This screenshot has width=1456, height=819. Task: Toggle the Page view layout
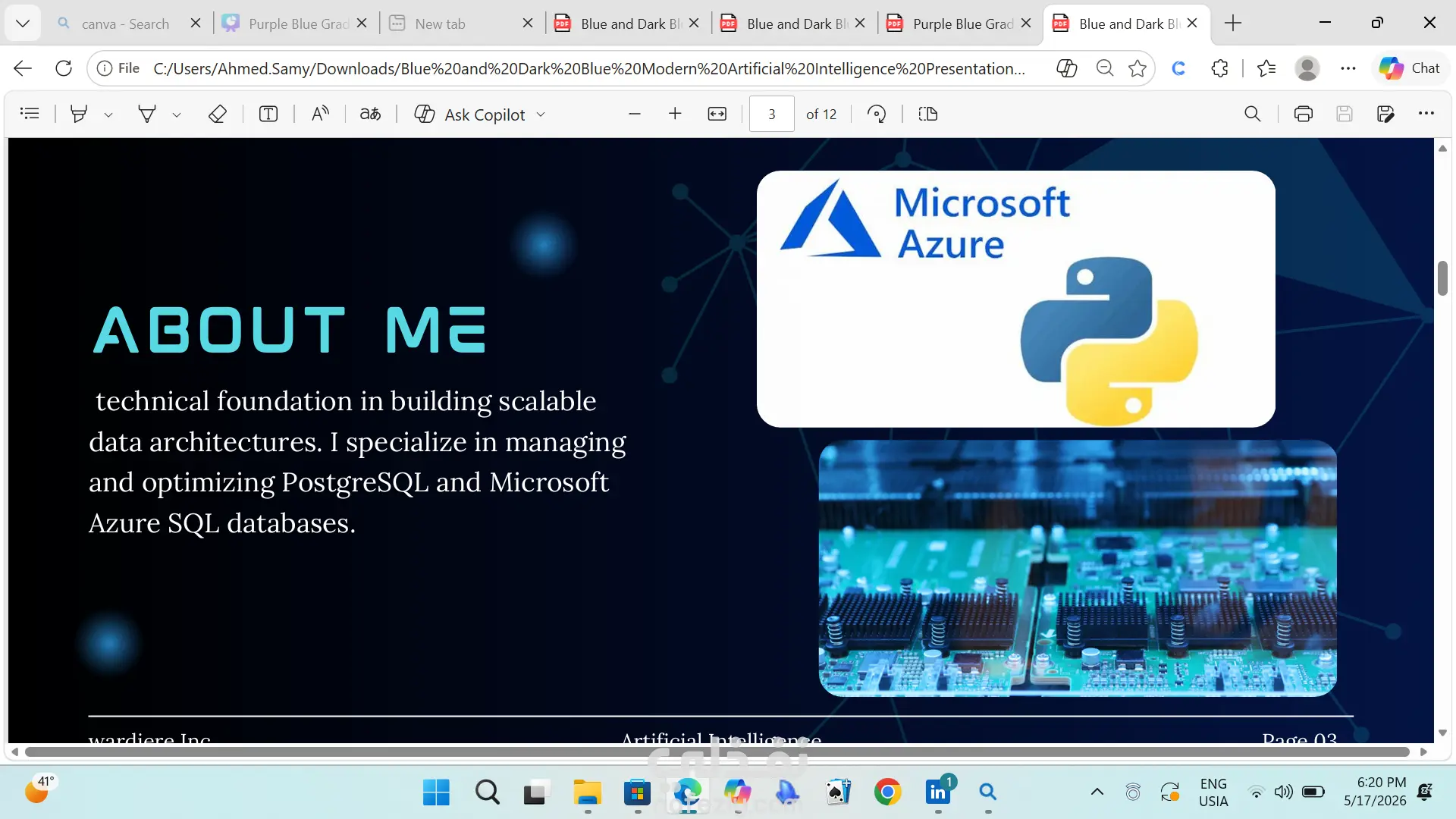[x=928, y=114]
